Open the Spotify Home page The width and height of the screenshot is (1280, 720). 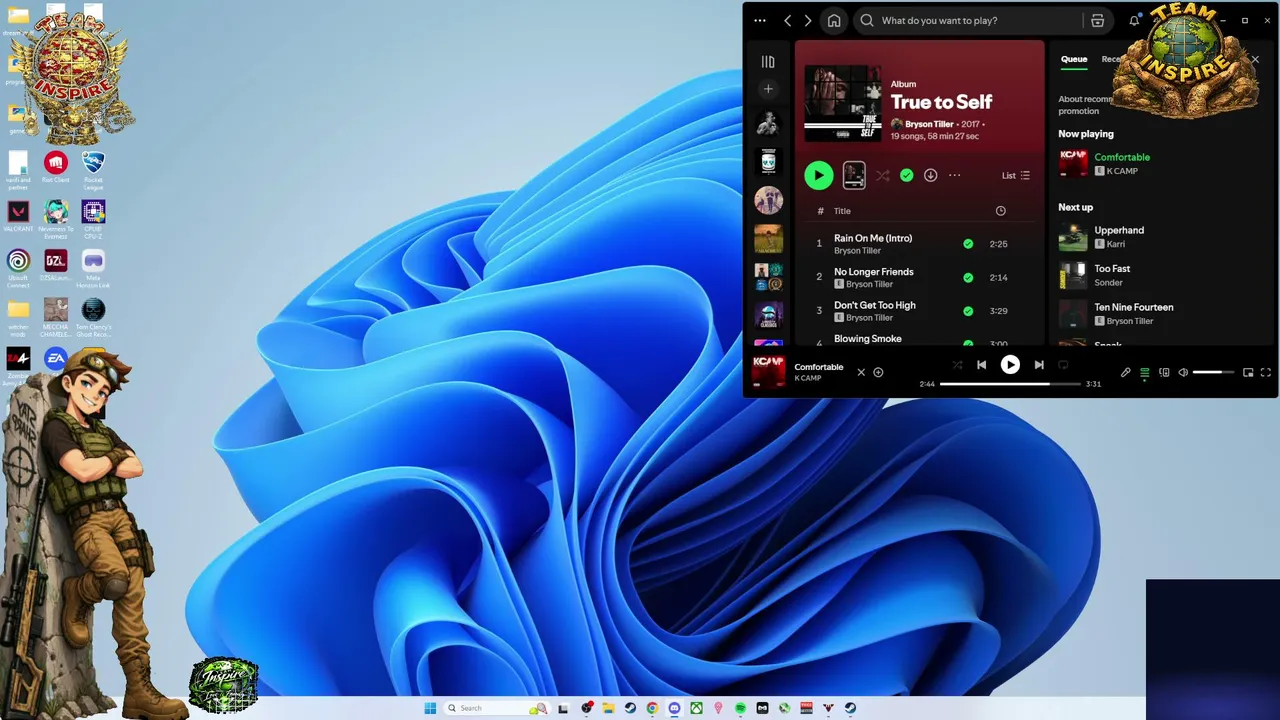click(834, 21)
